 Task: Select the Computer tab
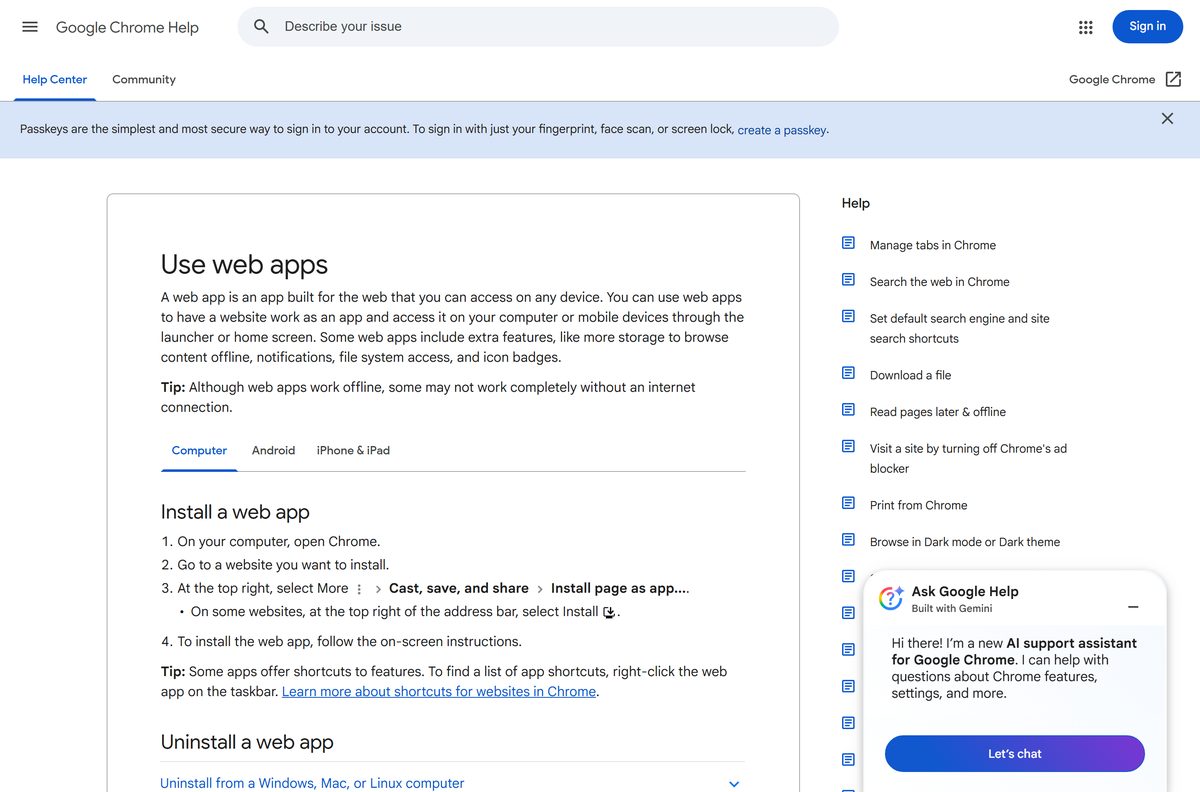(199, 450)
